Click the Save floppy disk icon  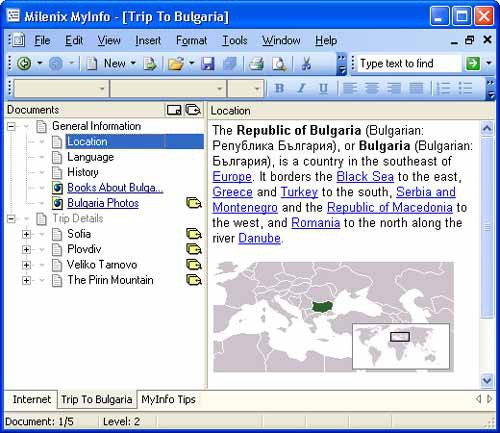[x=208, y=64]
